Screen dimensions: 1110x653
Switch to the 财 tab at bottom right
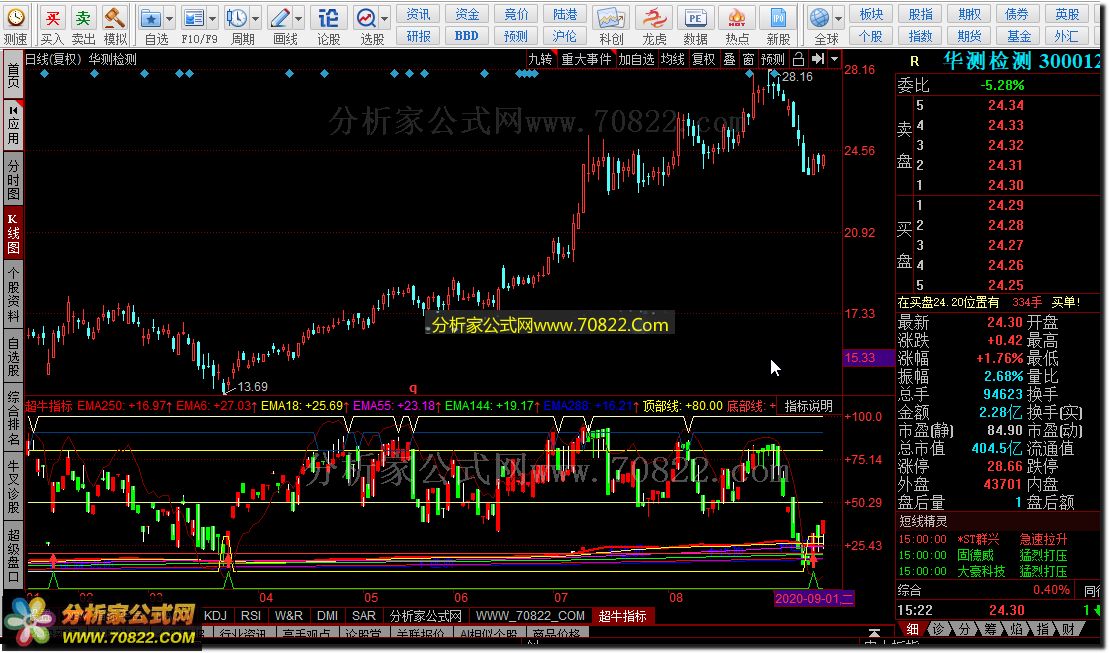1068,628
